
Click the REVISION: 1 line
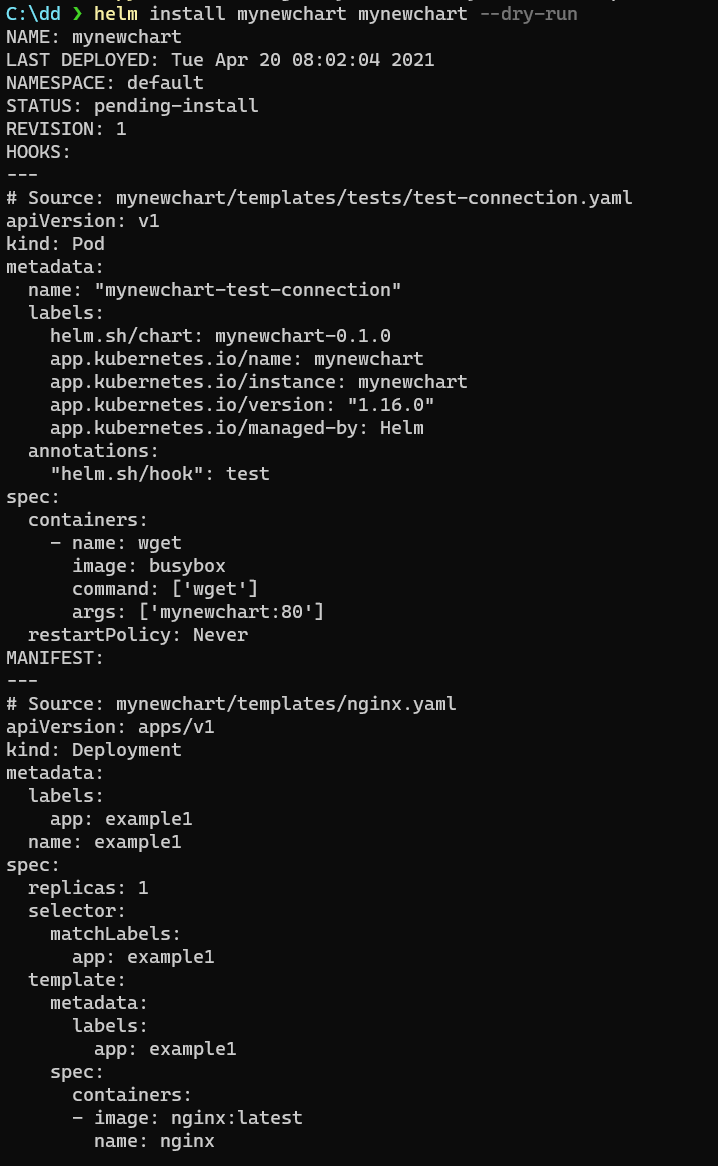click(x=66, y=129)
